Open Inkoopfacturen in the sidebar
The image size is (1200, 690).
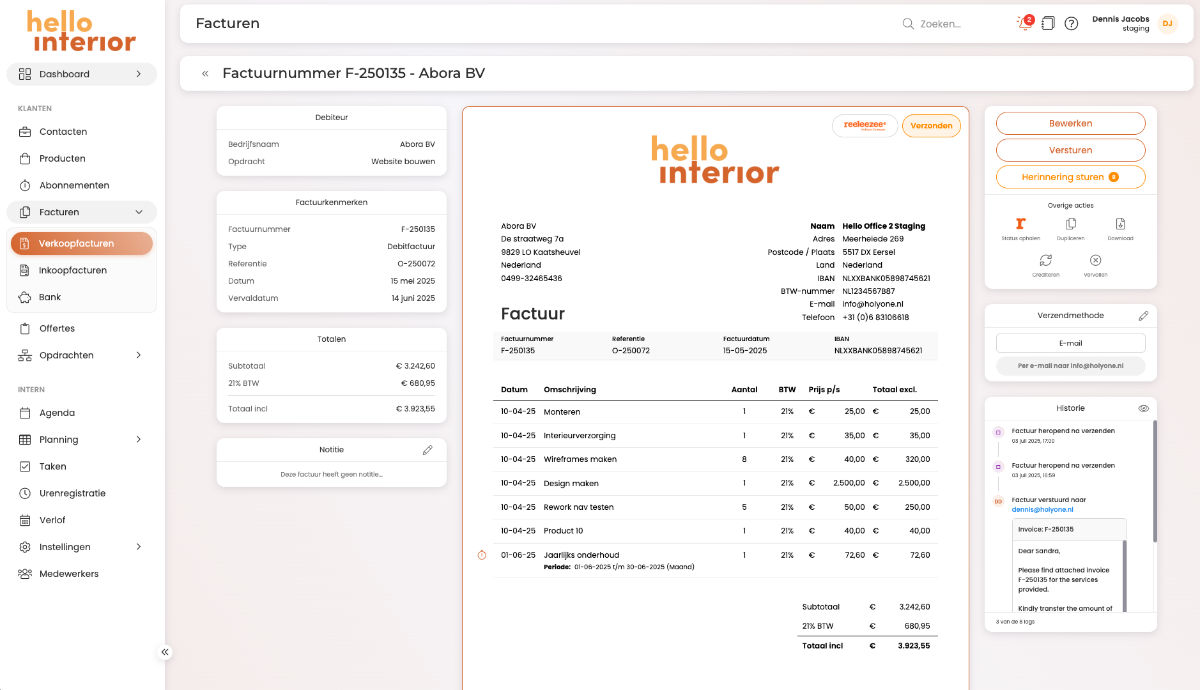73,270
